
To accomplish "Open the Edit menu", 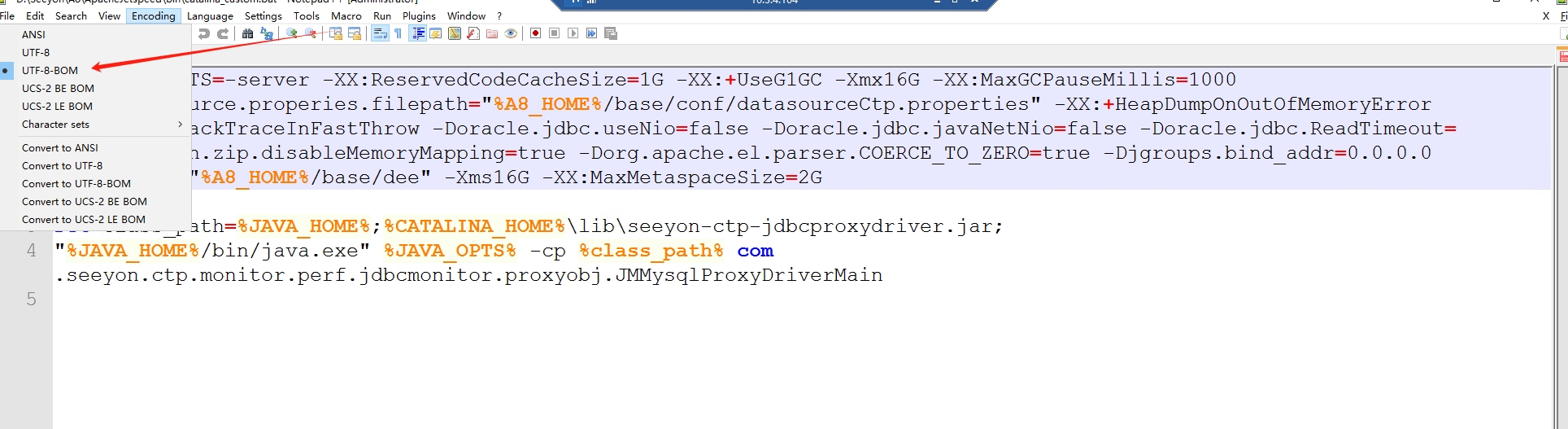I will click(x=35, y=15).
